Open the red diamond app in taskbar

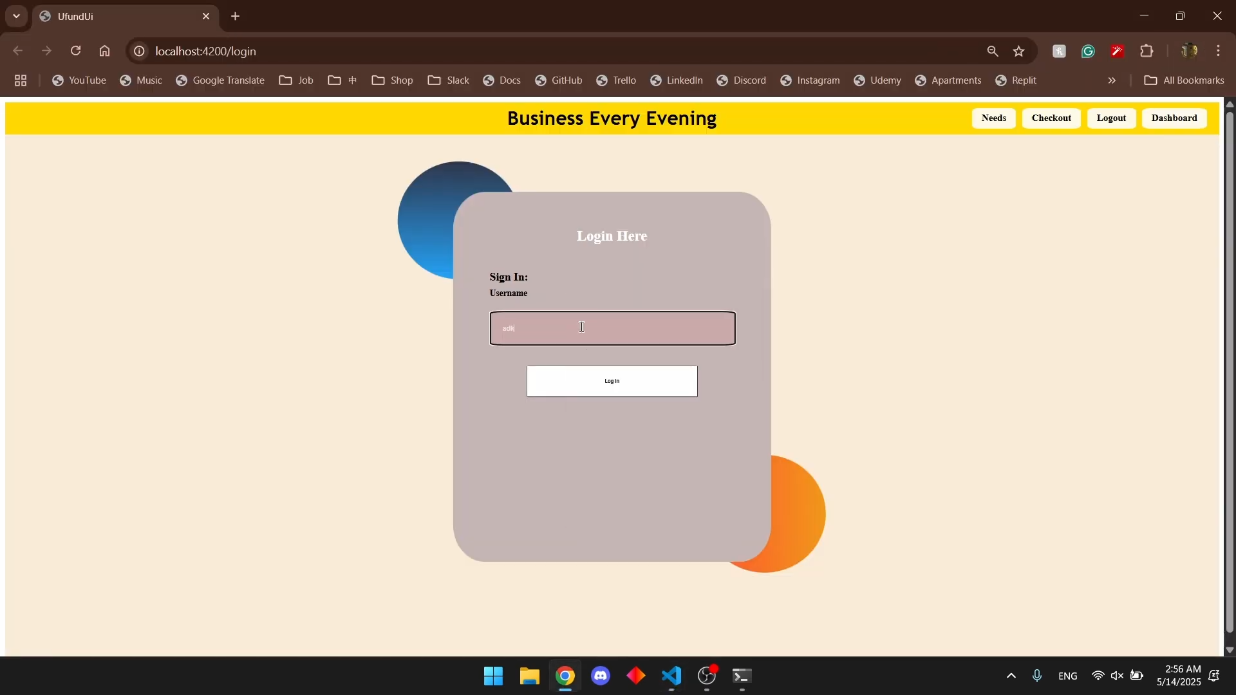(x=636, y=676)
